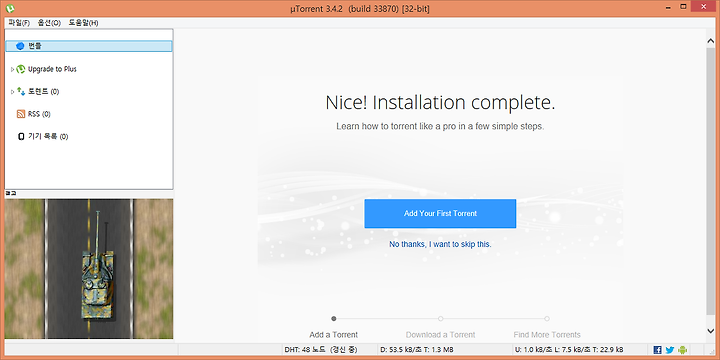Click Add Your First Torrent button
Image resolution: width=720 pixels, height=360 pixels.
[x=440, y=214]
